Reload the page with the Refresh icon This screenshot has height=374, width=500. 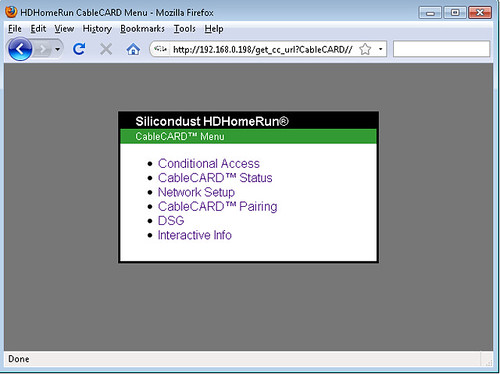[x=79, y=49]
